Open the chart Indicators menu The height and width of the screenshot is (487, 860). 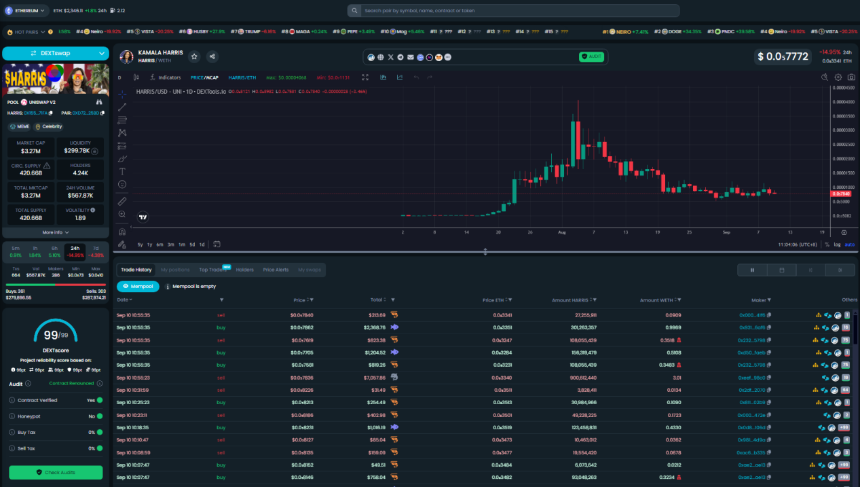165,77
